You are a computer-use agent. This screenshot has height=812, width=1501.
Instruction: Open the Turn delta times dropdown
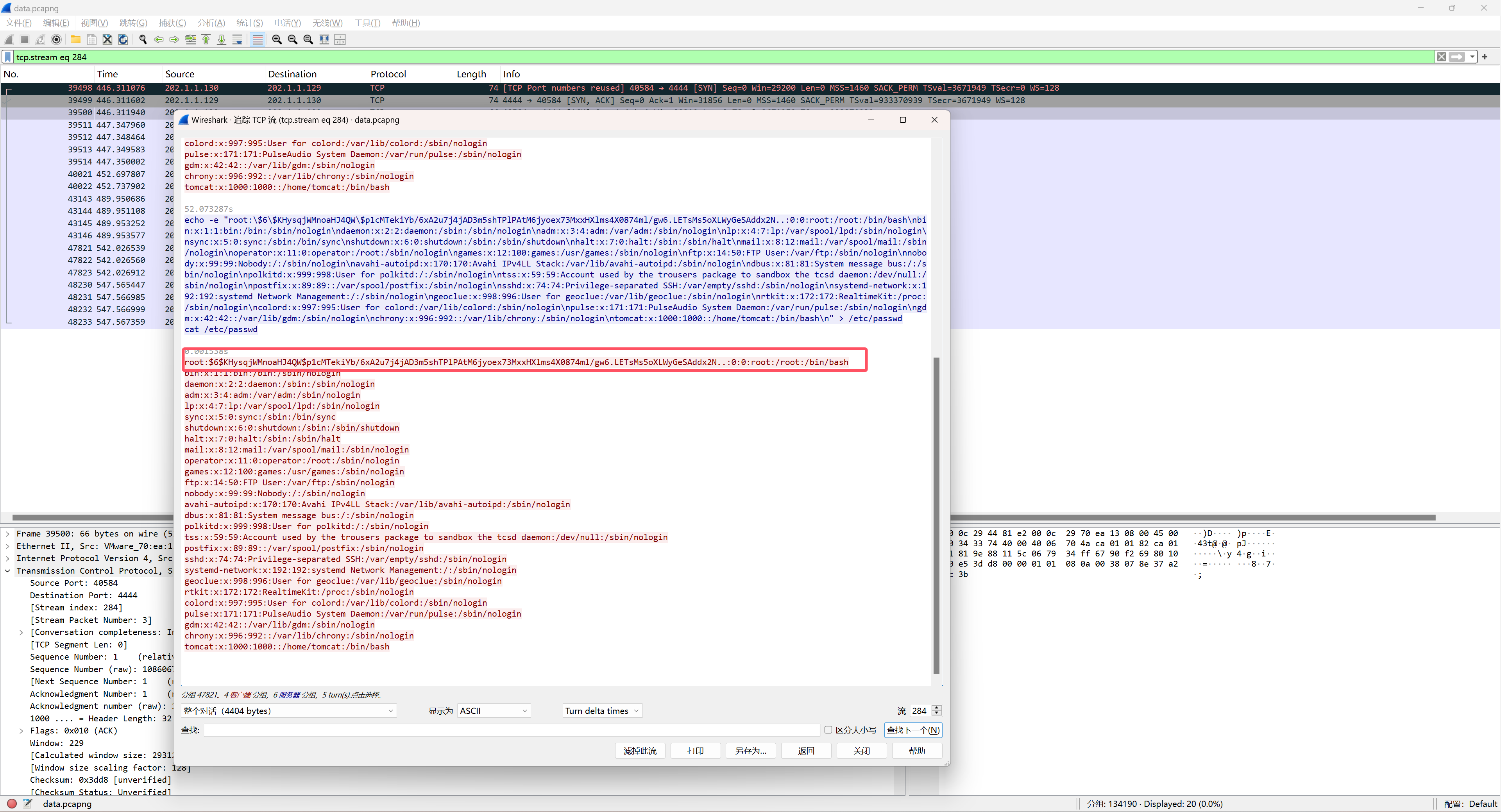(602, 711)
